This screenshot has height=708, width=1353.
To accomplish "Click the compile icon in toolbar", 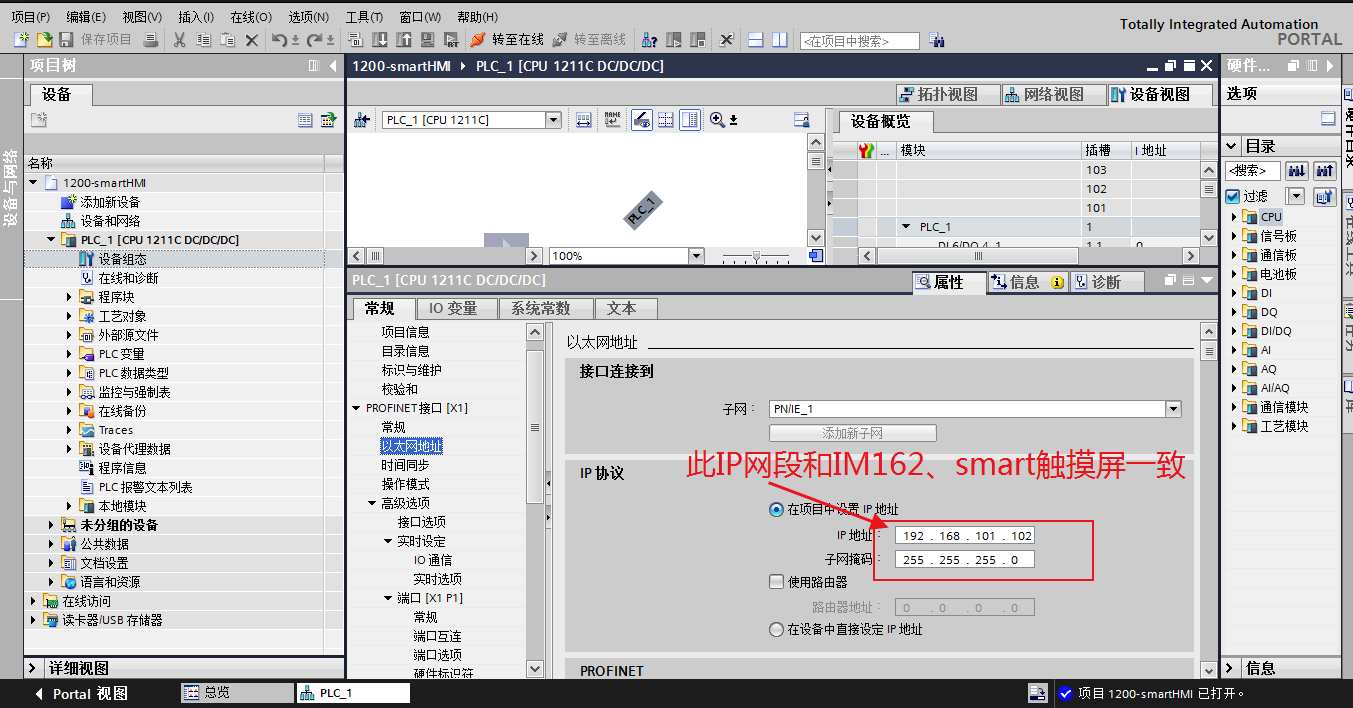I will (355, 40).
